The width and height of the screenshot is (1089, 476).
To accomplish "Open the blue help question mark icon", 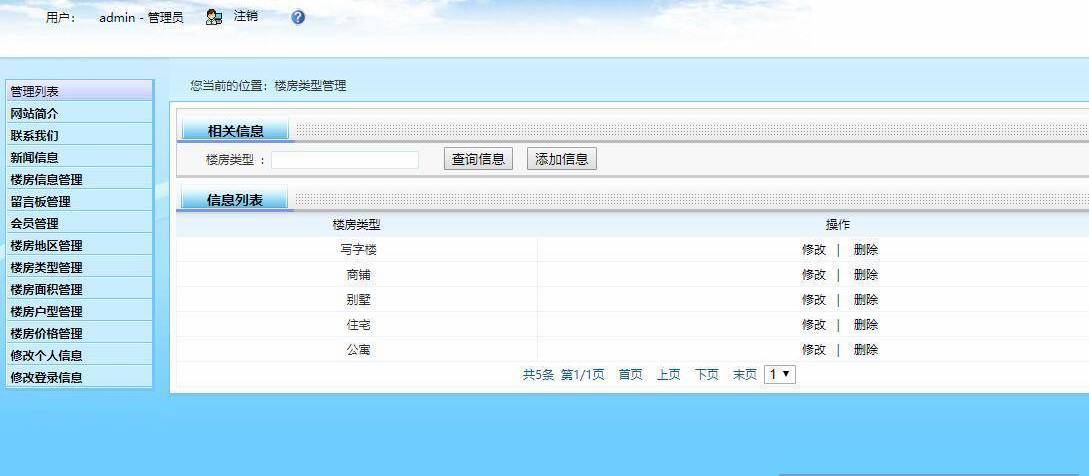I will coord(298,17).
